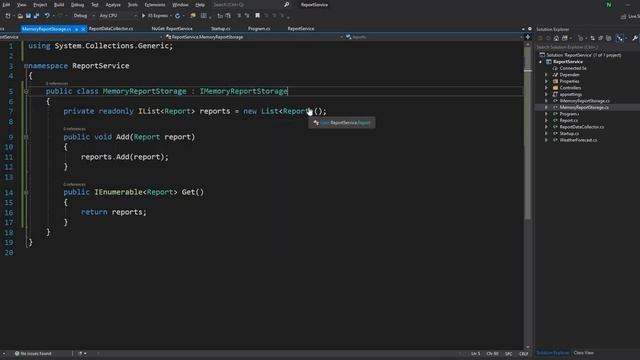Close the MemoryReportStorage.cs tab
640x360 pixels.
coord(83,29)
